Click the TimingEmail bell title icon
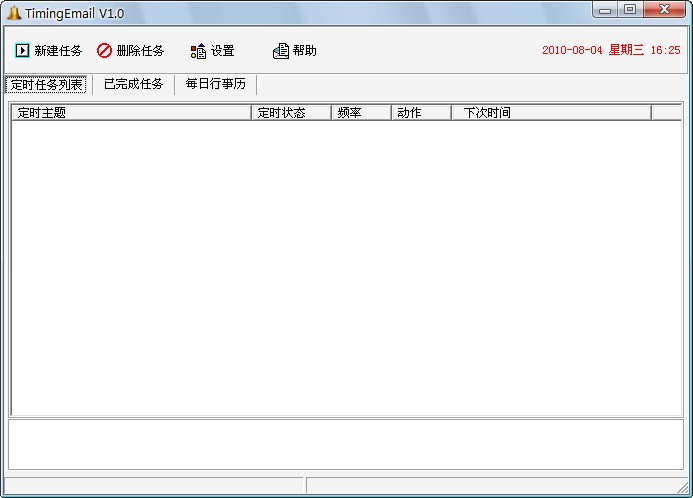Viewport: 693px width, 498px height. click(14, 13)
